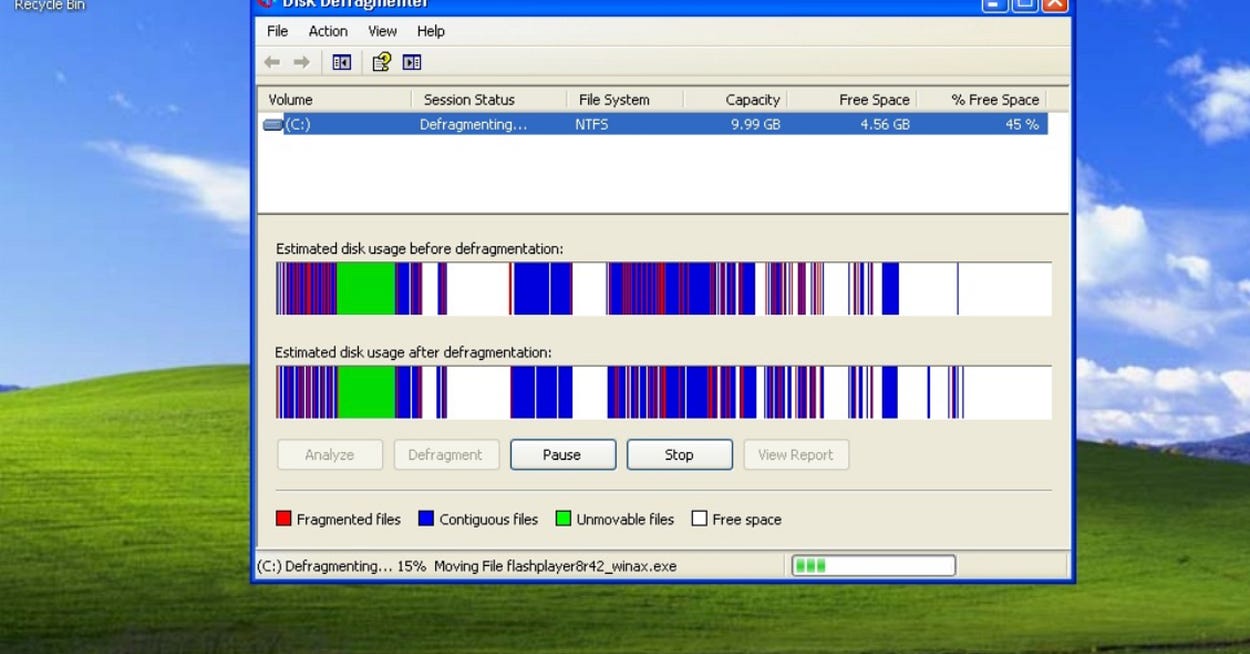
Task: Open the View menu
Action: (382, 31)
